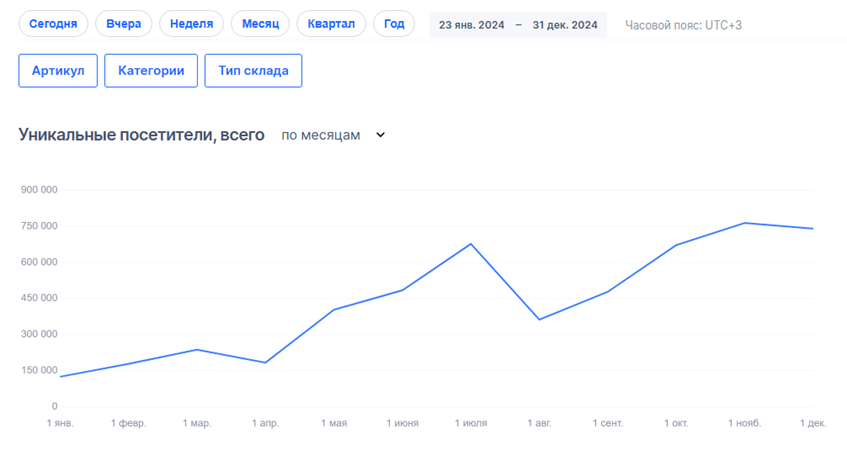The width and height of the screenshot is (847, 455).
Task: Open the Артикул tab
Action: 58,71
